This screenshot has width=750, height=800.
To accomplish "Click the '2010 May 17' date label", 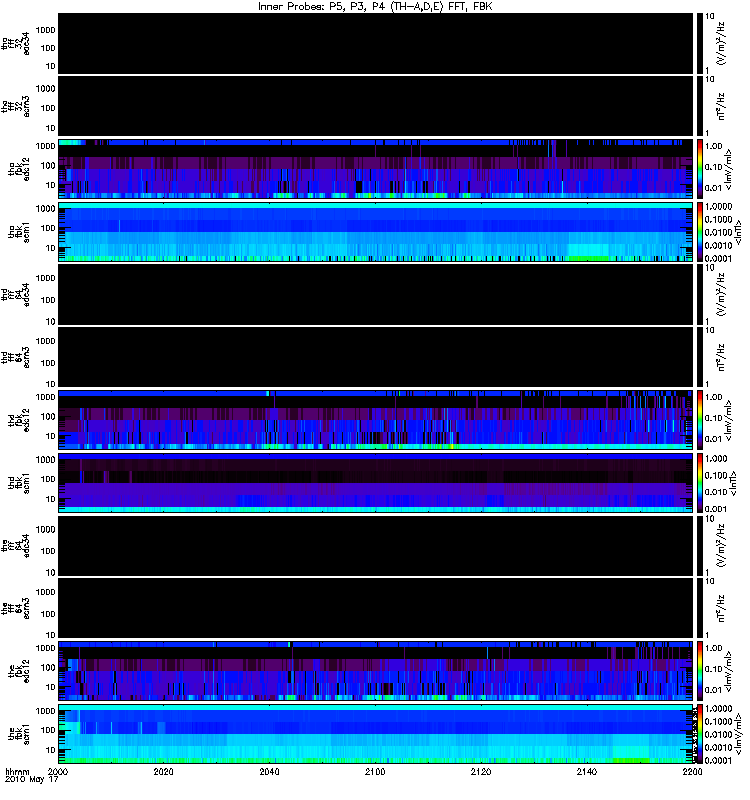I will (32, 780).
